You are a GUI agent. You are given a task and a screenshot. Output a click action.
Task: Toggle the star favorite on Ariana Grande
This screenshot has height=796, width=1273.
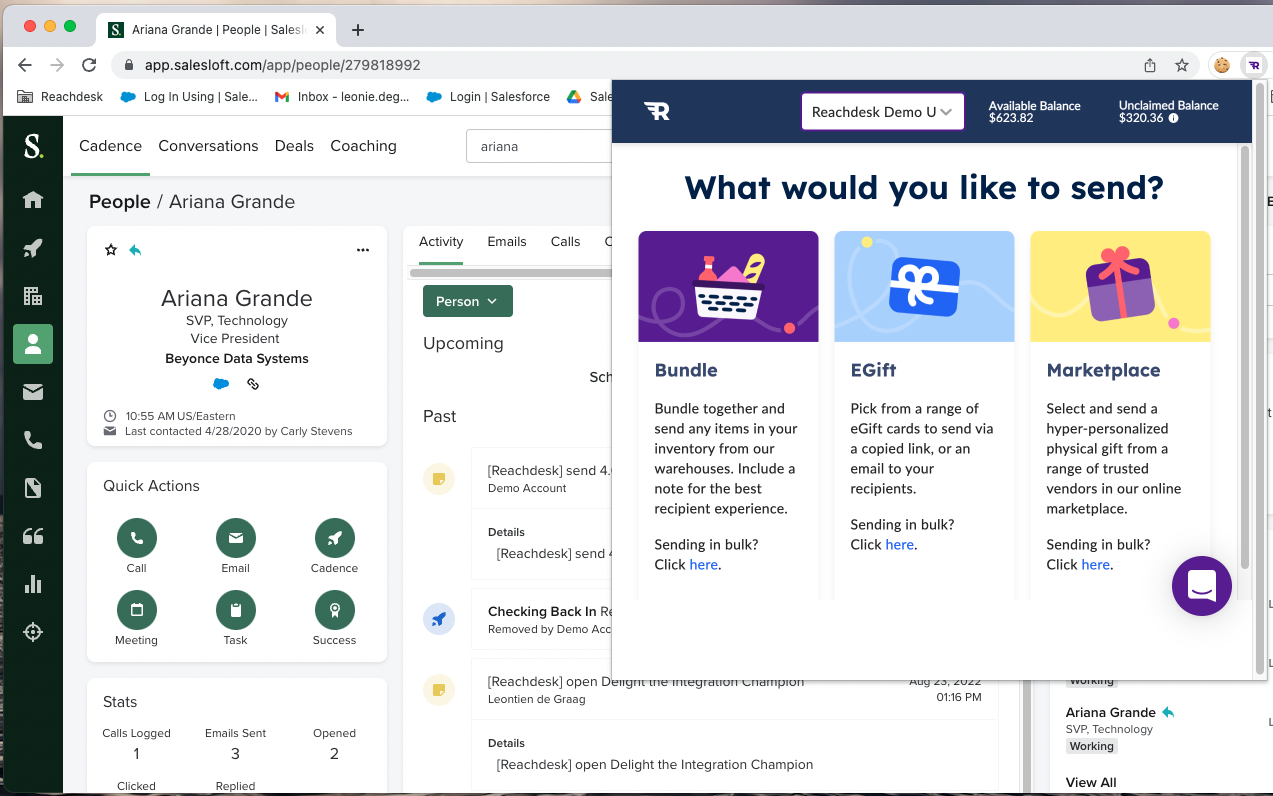coord(111,250)
